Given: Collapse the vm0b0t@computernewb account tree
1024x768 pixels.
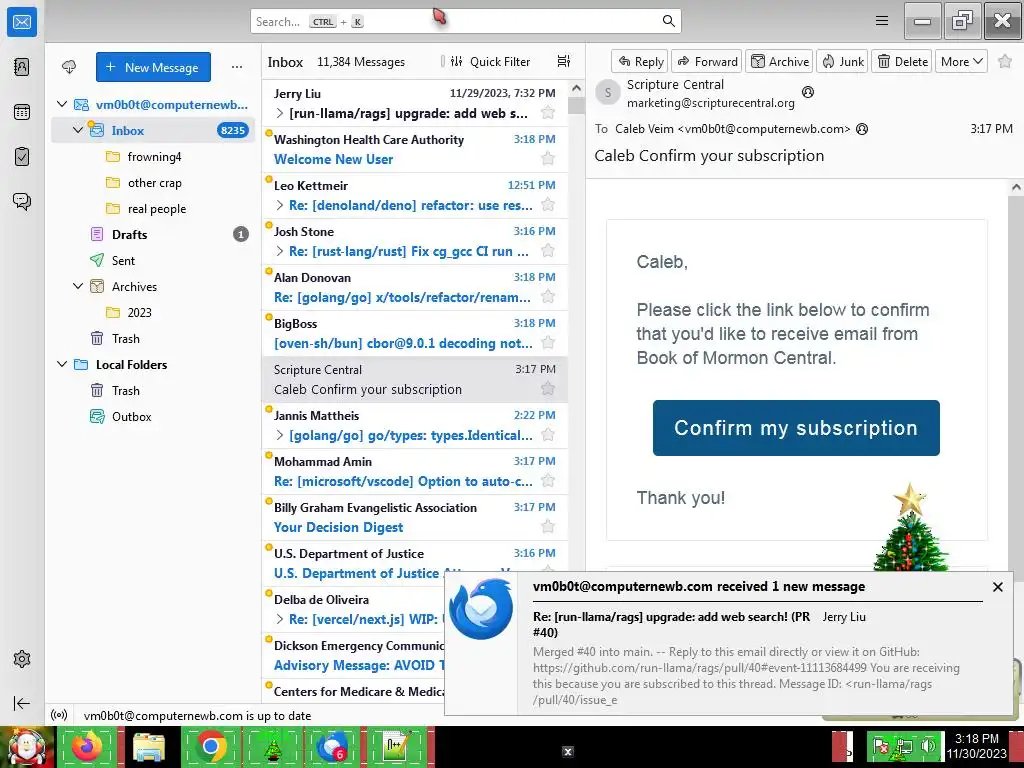Looking at the screenshot, I should (x=62, y=104).
